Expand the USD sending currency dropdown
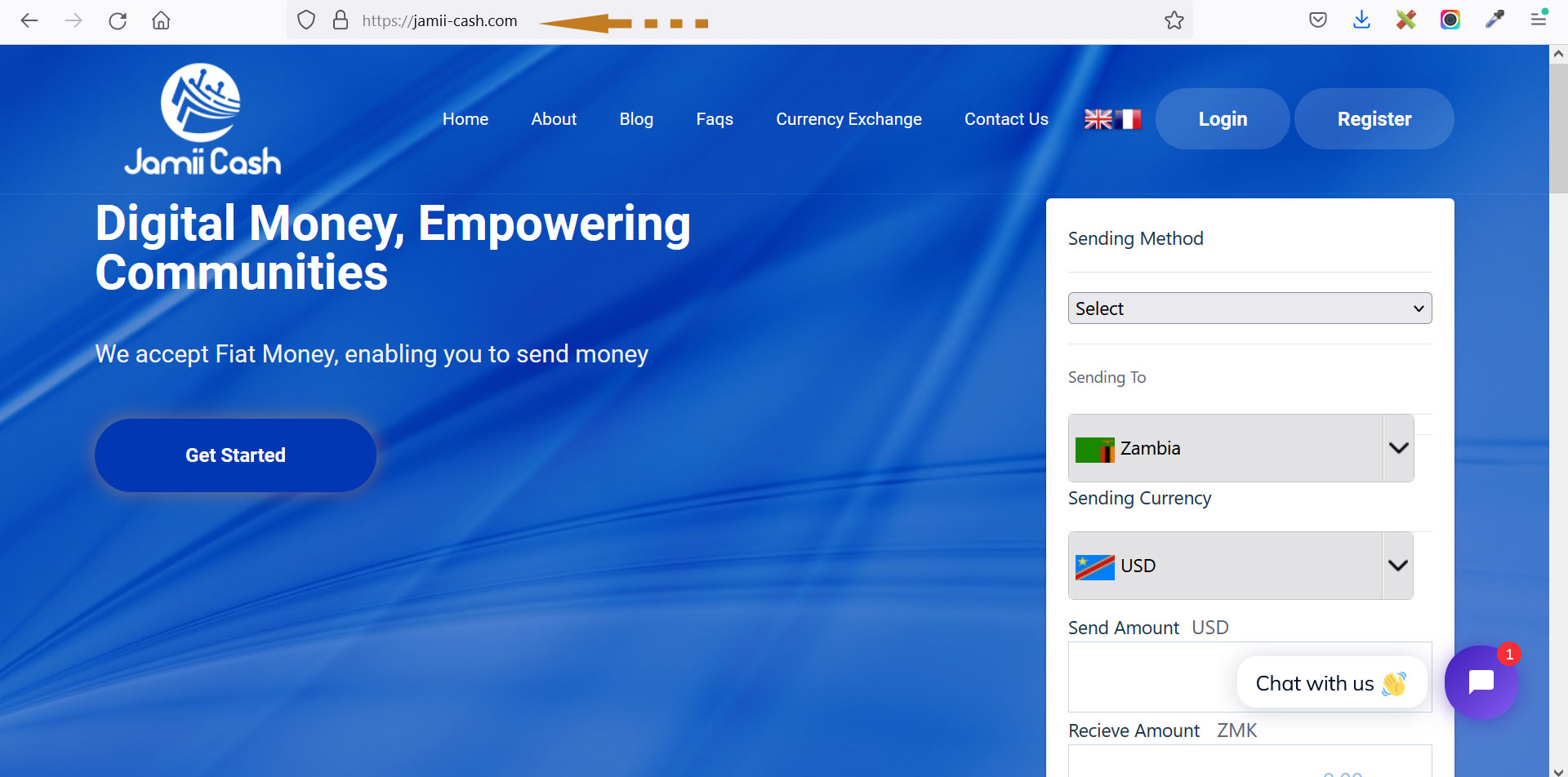1568x777 pixels. coord(1240,566)
